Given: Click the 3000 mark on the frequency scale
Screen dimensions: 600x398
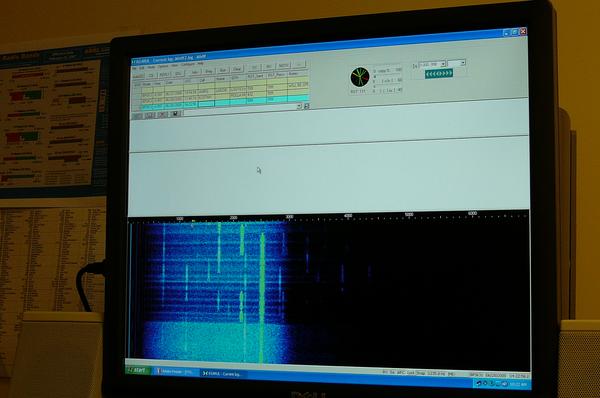Looking at the screenshot, I should [x=289, y=217].
